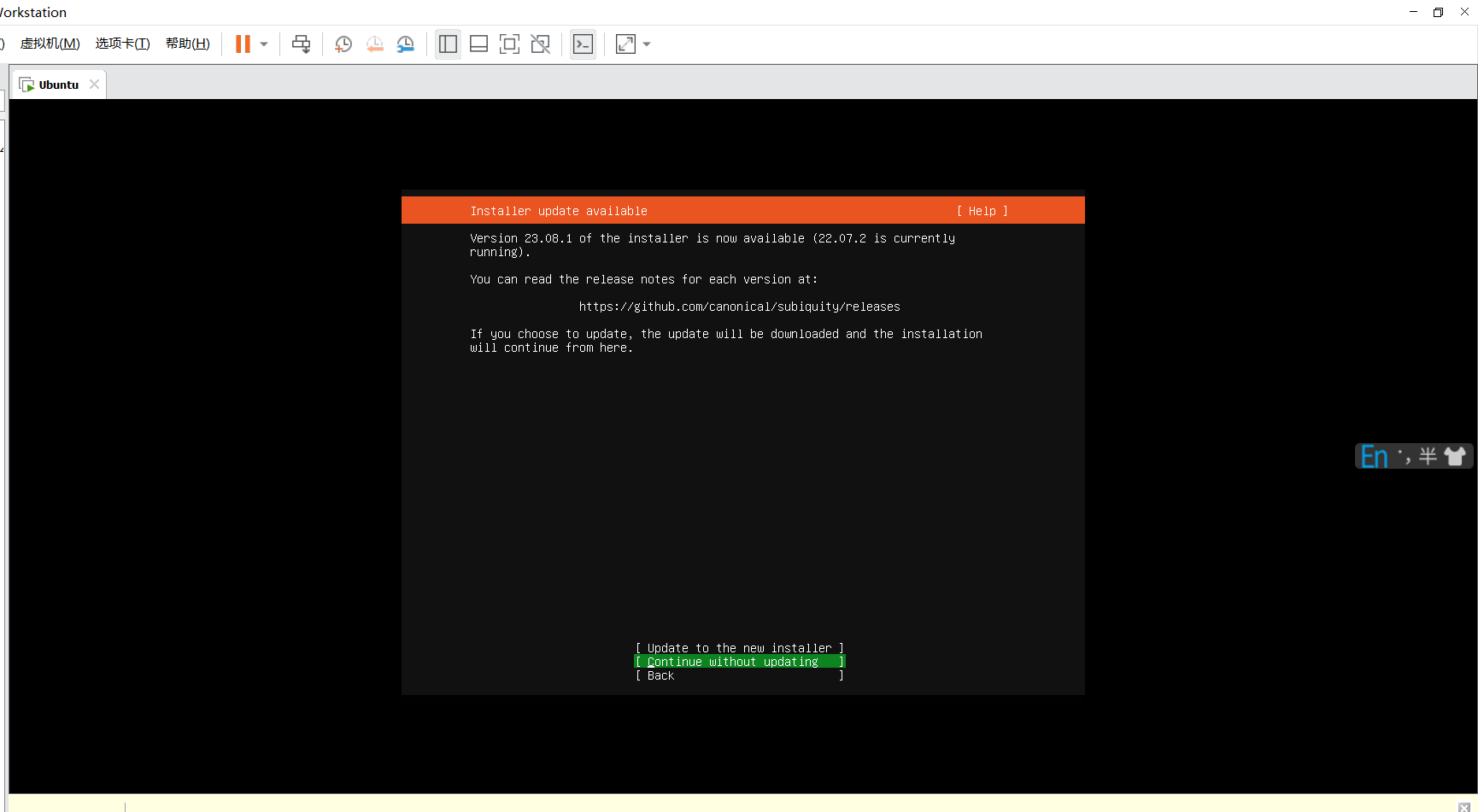
Task: Toggle IME punctuation mode
Action: coord(1404,457)
